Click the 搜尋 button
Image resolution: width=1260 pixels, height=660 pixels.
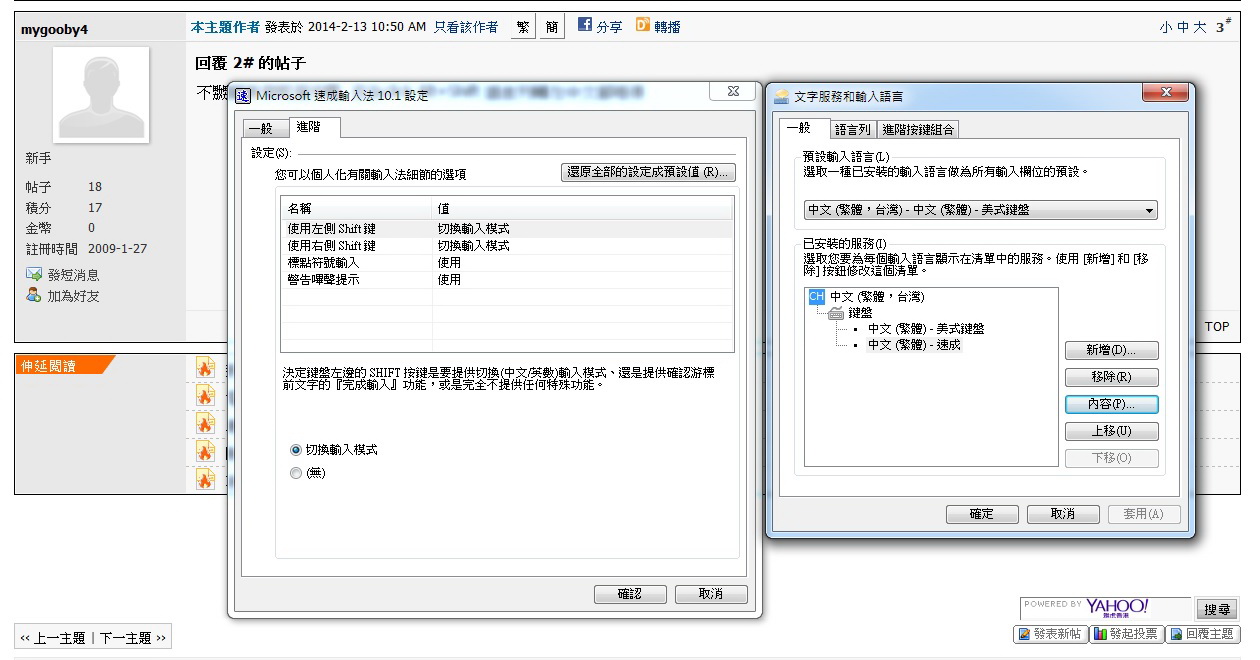[x=1217, y=609]
